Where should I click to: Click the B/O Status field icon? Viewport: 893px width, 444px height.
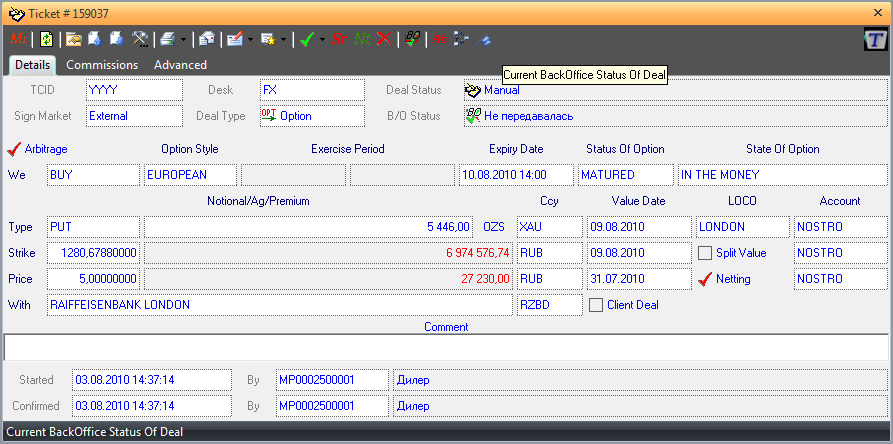(x=473, y=116)
